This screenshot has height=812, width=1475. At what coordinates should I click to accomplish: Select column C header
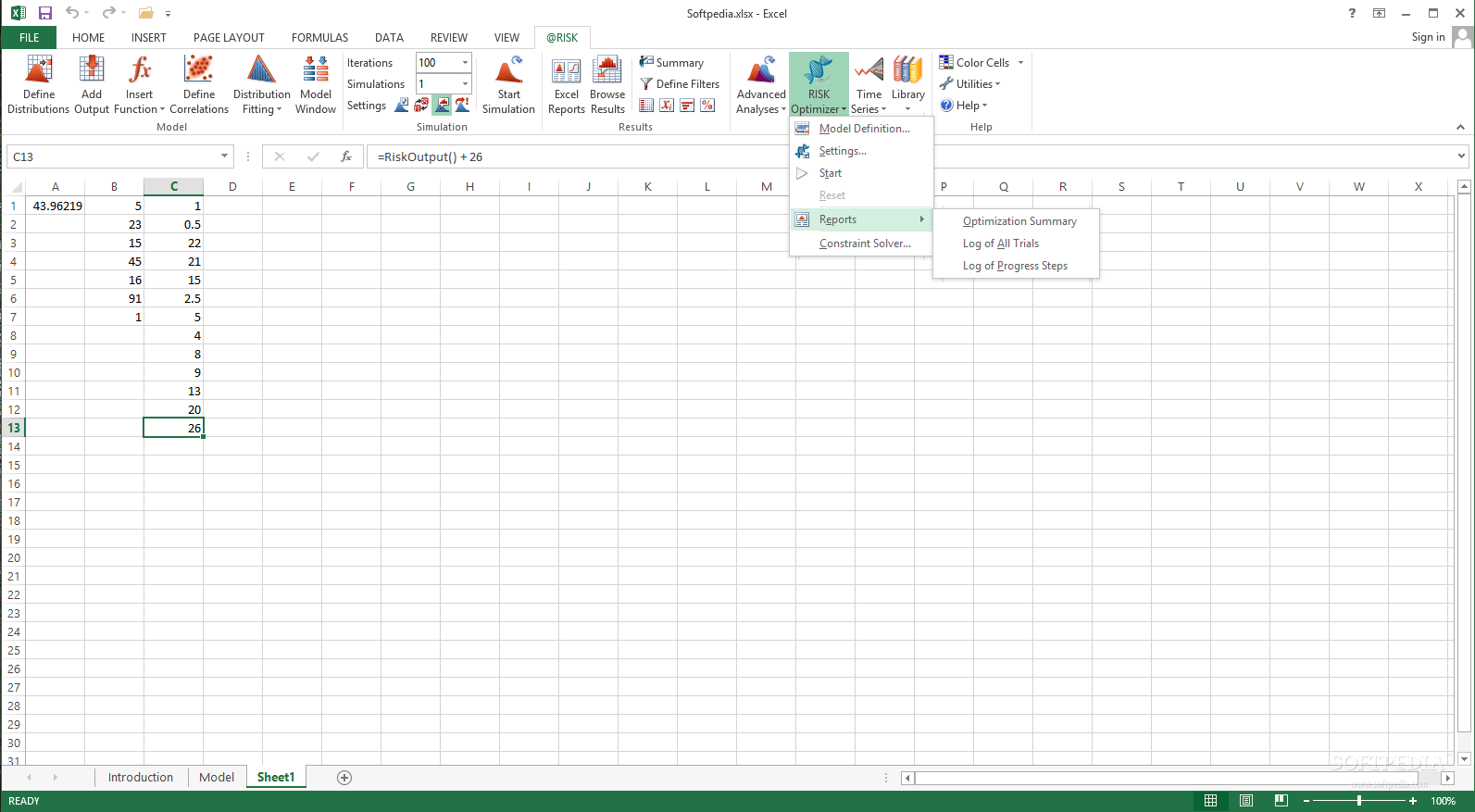click(x=173, y=186)
